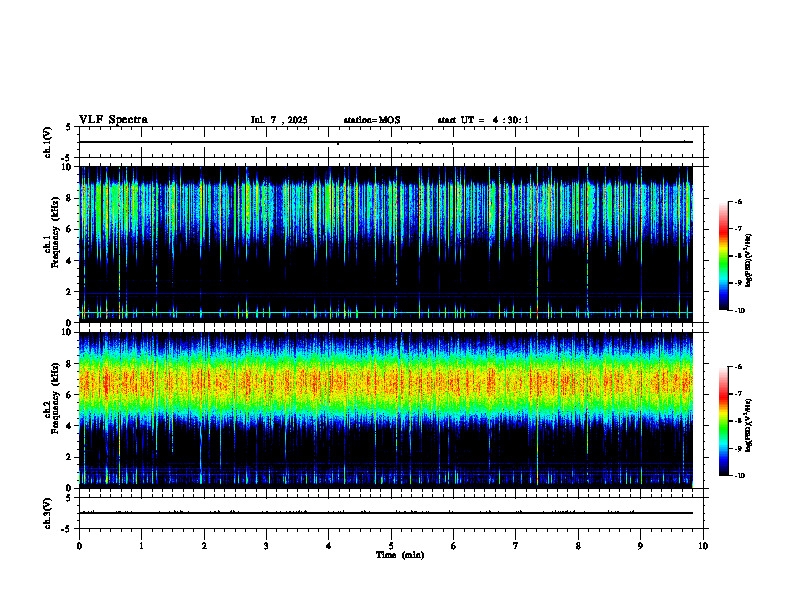Screen dimensions: 792x612
Task: Click the "8" tick on the time axis
Action: tap(578, 546)
